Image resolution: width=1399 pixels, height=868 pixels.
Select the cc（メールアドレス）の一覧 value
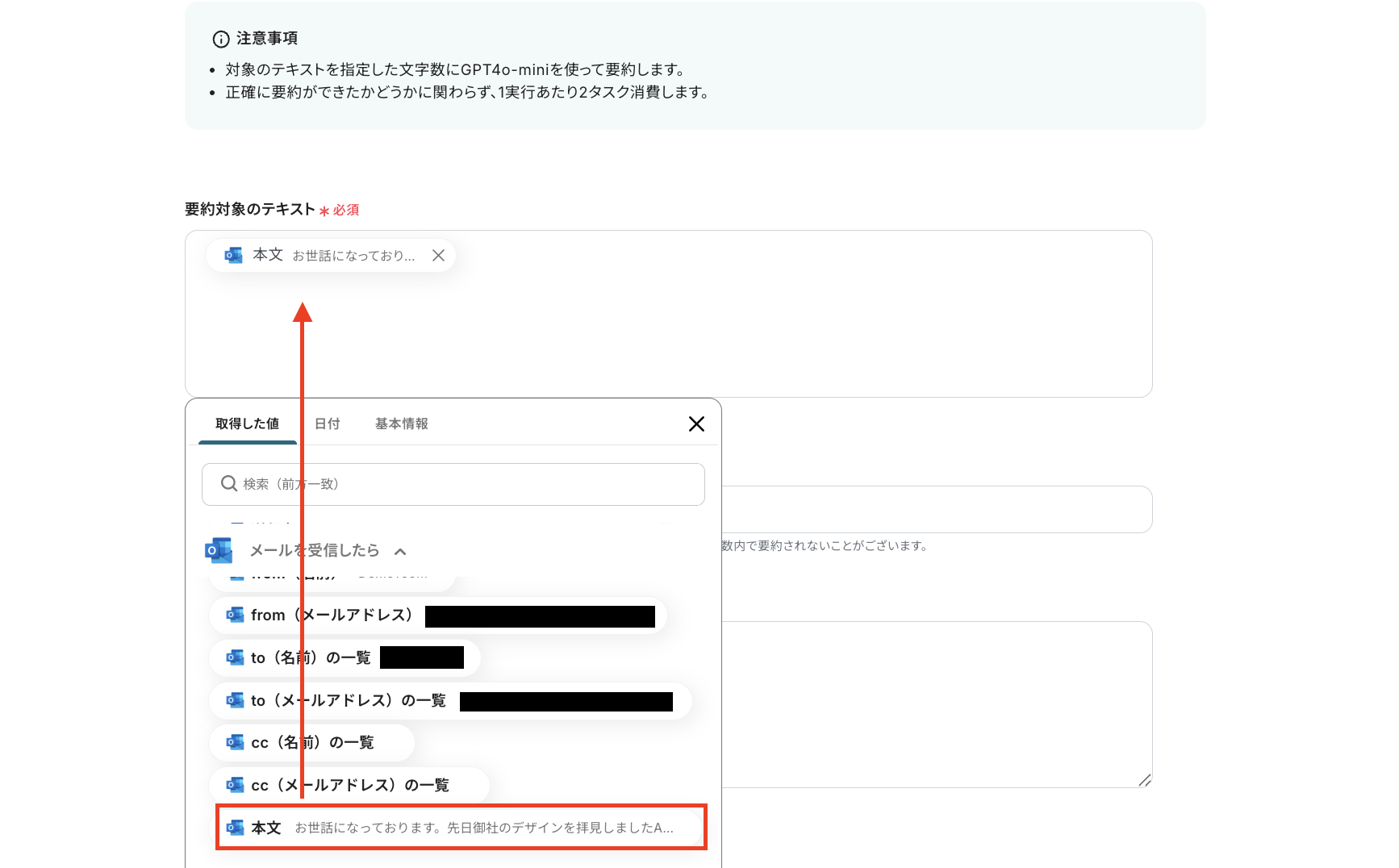[x=349, y=786]
